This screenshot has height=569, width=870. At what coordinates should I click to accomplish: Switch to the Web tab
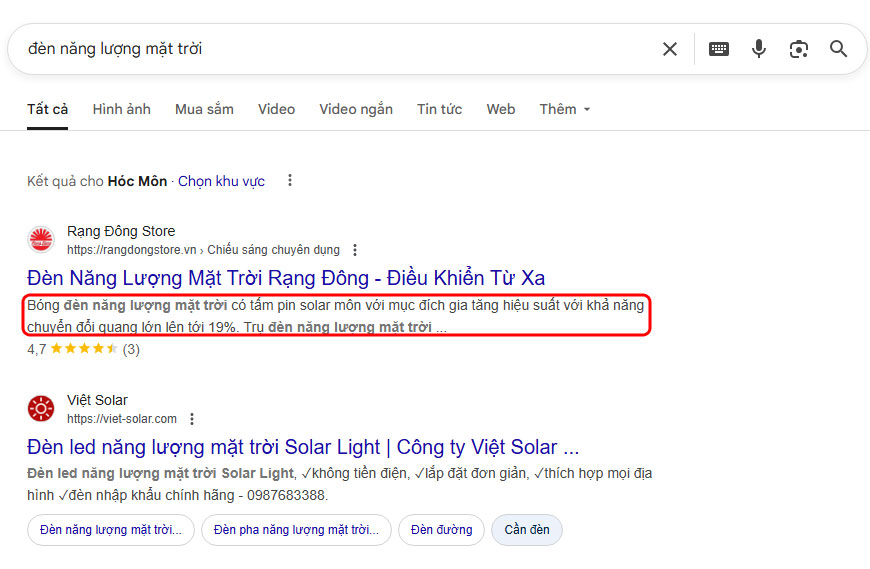coord(500,109)
